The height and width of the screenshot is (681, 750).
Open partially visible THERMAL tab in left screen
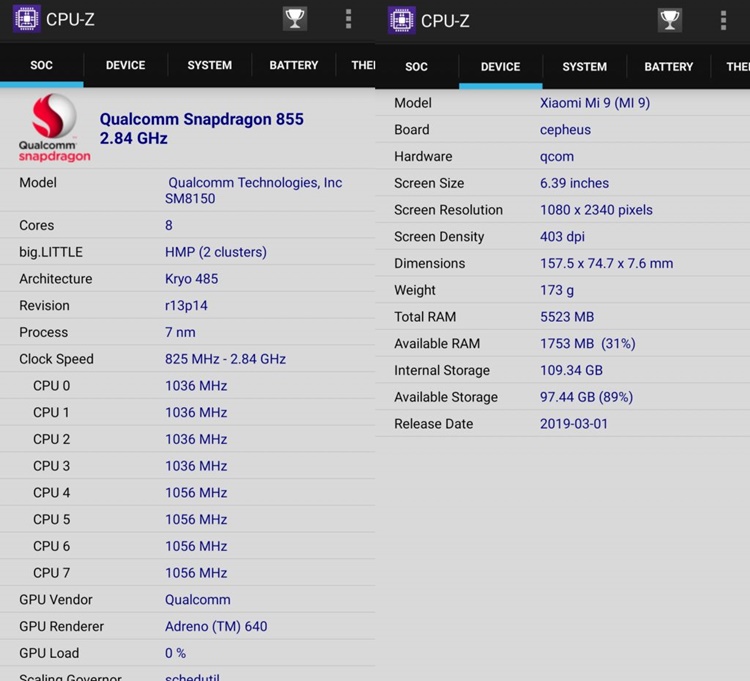tap(356, 65)
